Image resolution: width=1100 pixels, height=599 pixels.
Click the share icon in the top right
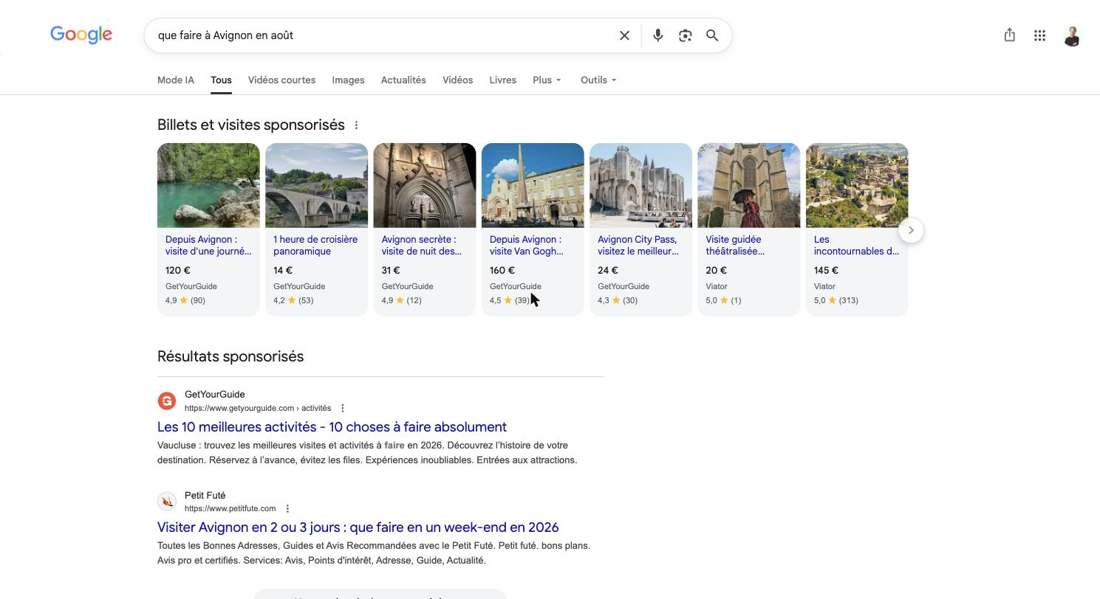1009,35
